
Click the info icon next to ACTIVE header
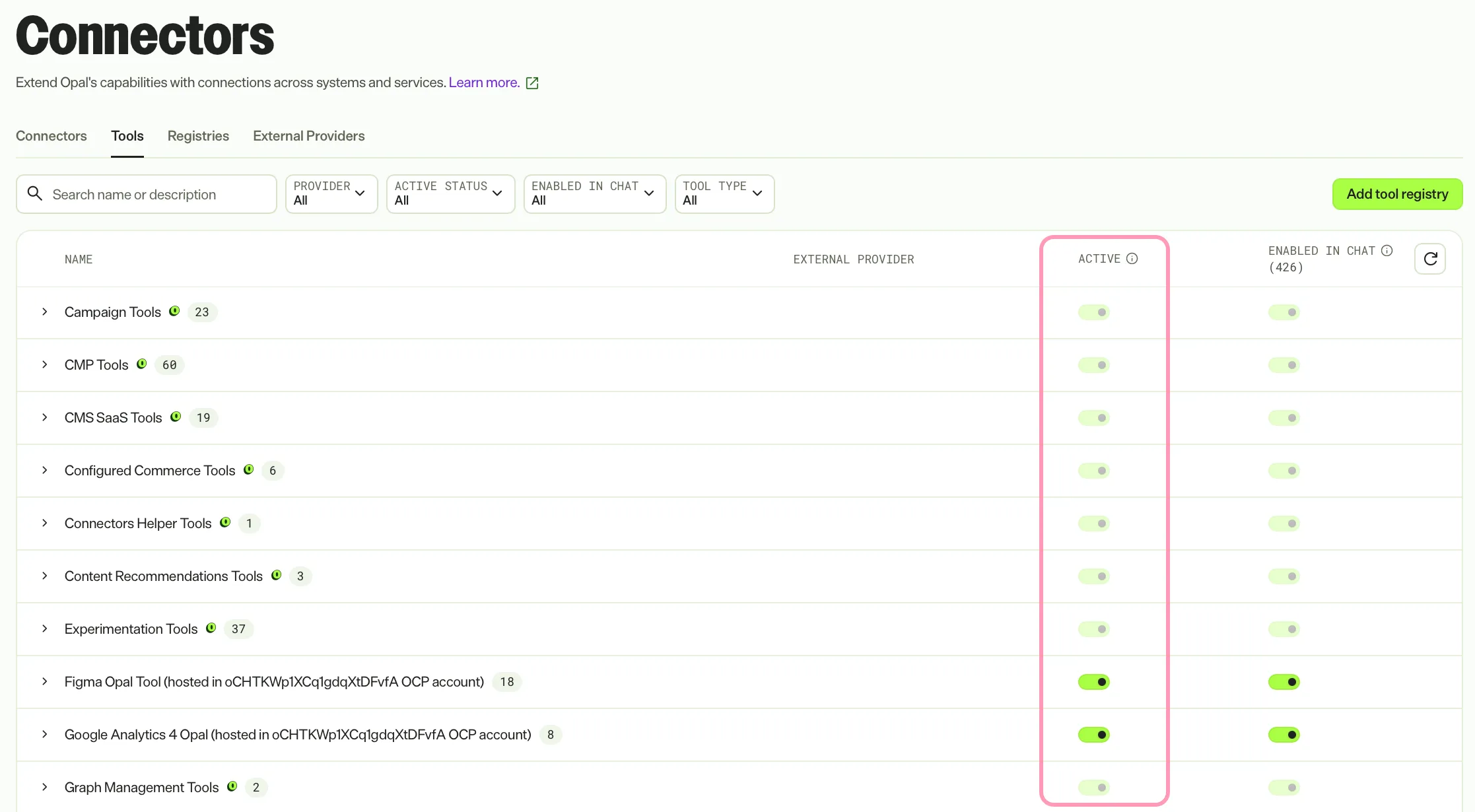tap(1132, 259)
